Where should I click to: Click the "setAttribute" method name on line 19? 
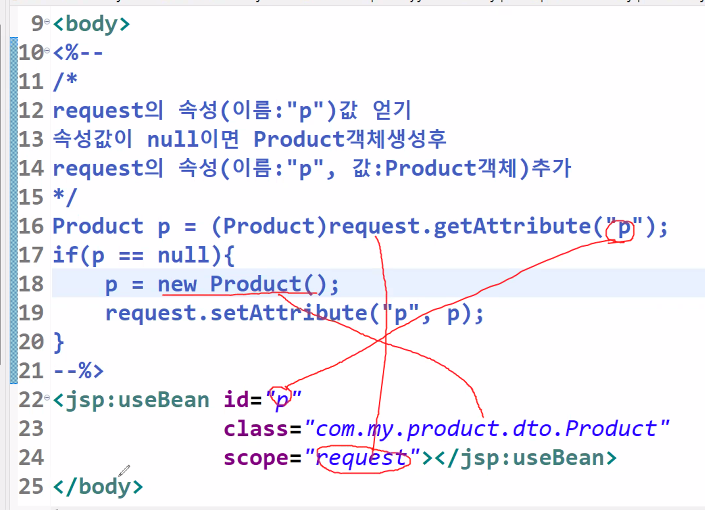point(289,313)
